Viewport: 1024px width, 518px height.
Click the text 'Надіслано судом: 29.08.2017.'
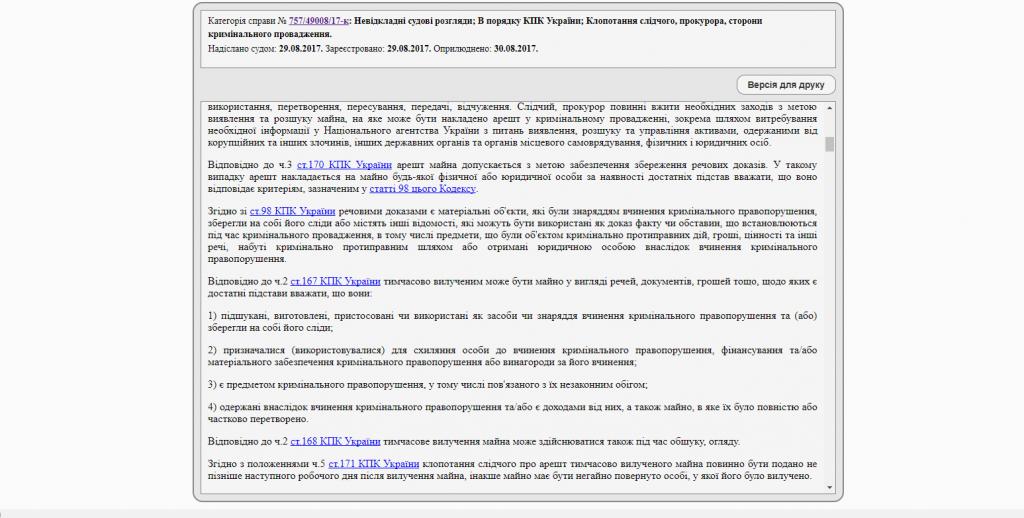(x=265, y=49)
